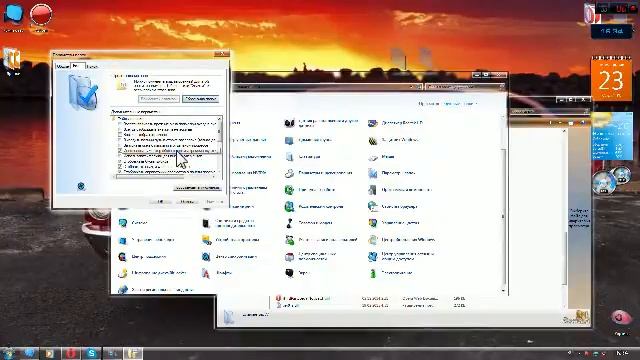Open Экран (Display) item with black monitor icon

coord(297,273)
